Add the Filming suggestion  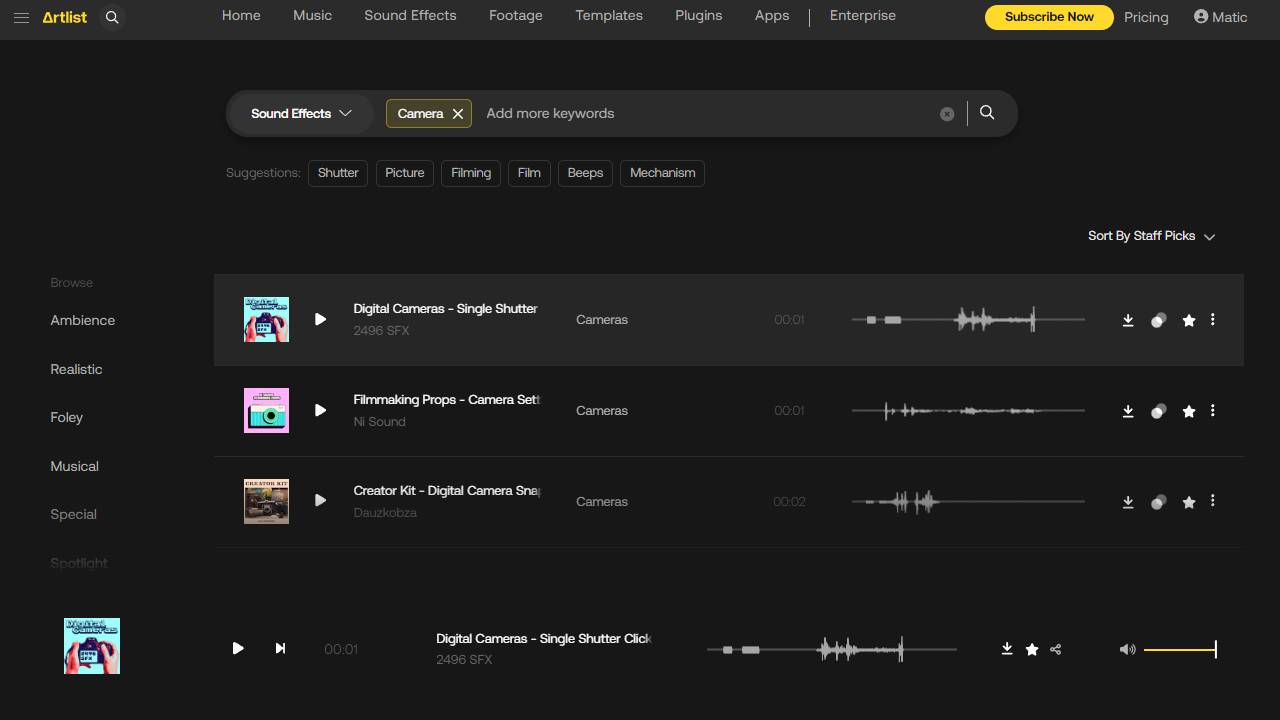(x=471, y=173)
